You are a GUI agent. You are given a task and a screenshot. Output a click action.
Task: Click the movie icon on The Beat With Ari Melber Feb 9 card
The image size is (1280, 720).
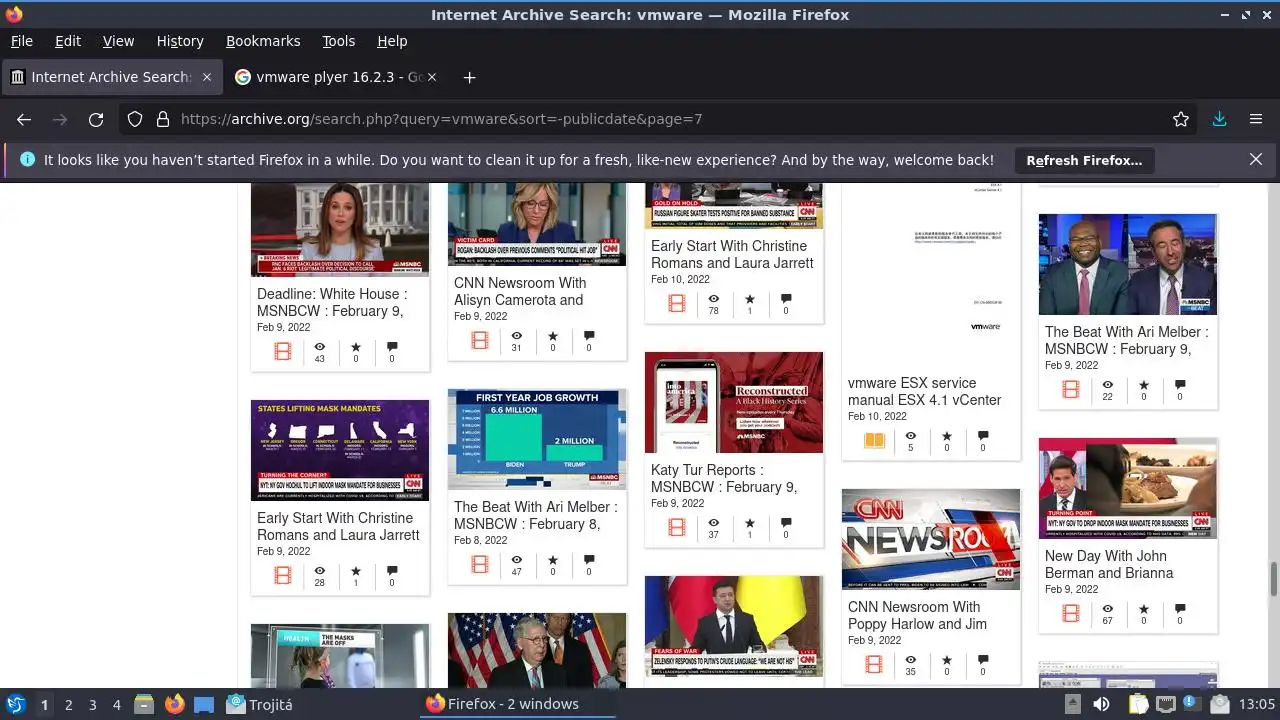click(x=1071, y=389)
